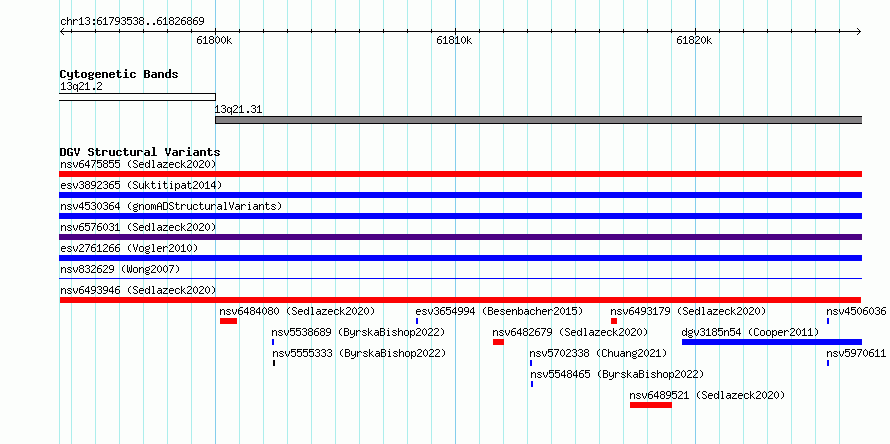890x444 pixels.
Task: Click the nsv4506036 label
Action: click(856, 311)
